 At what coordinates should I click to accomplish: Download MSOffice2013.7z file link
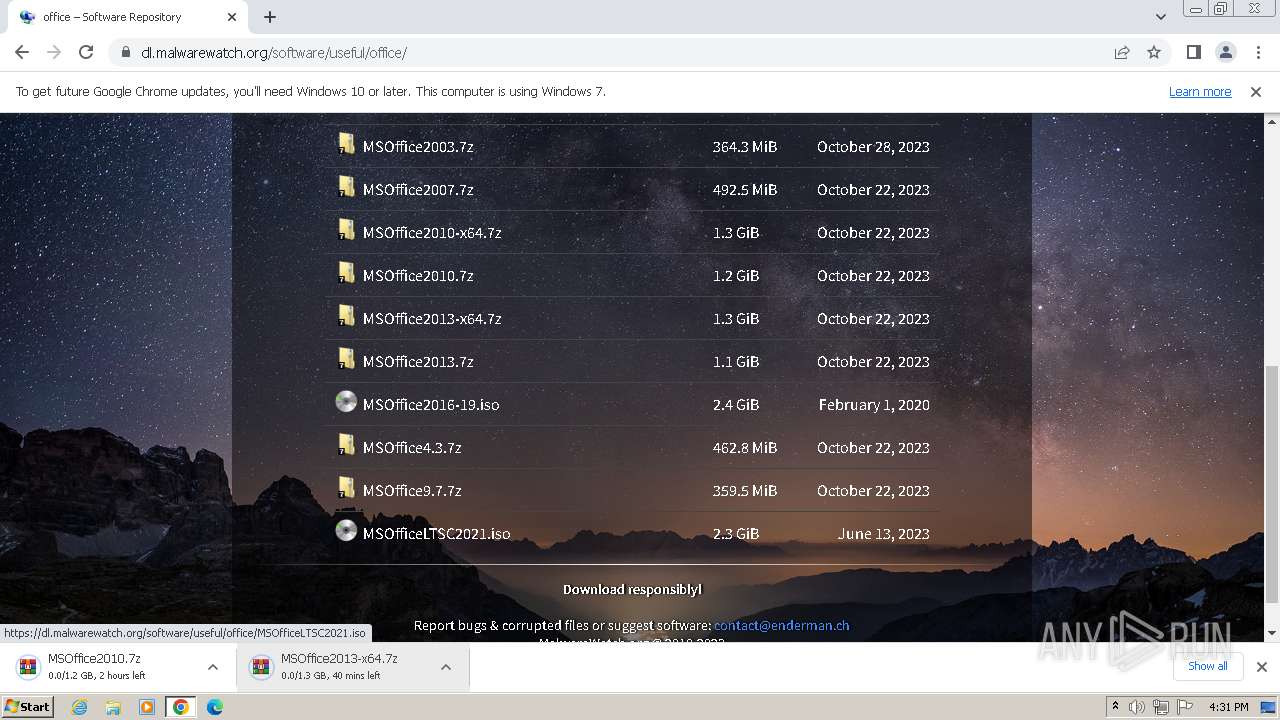(x=418, y=361)
